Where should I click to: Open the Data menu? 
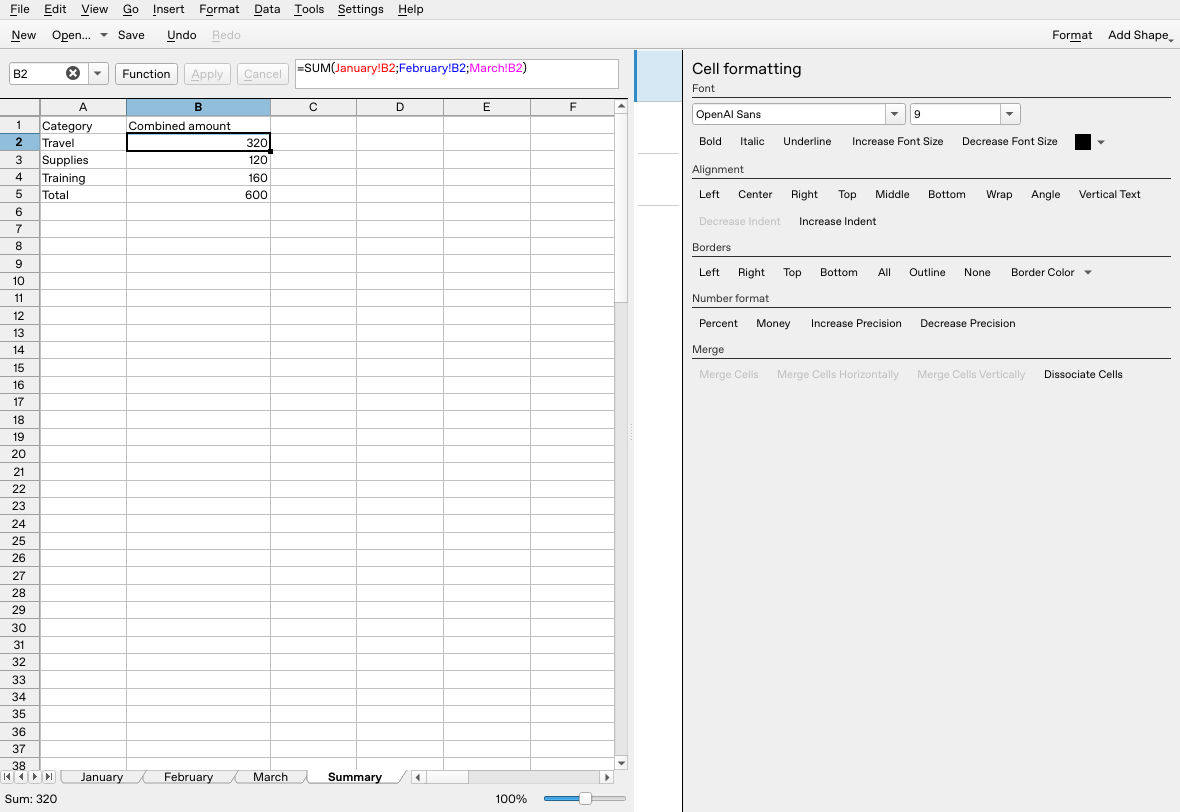pos(266,9)
